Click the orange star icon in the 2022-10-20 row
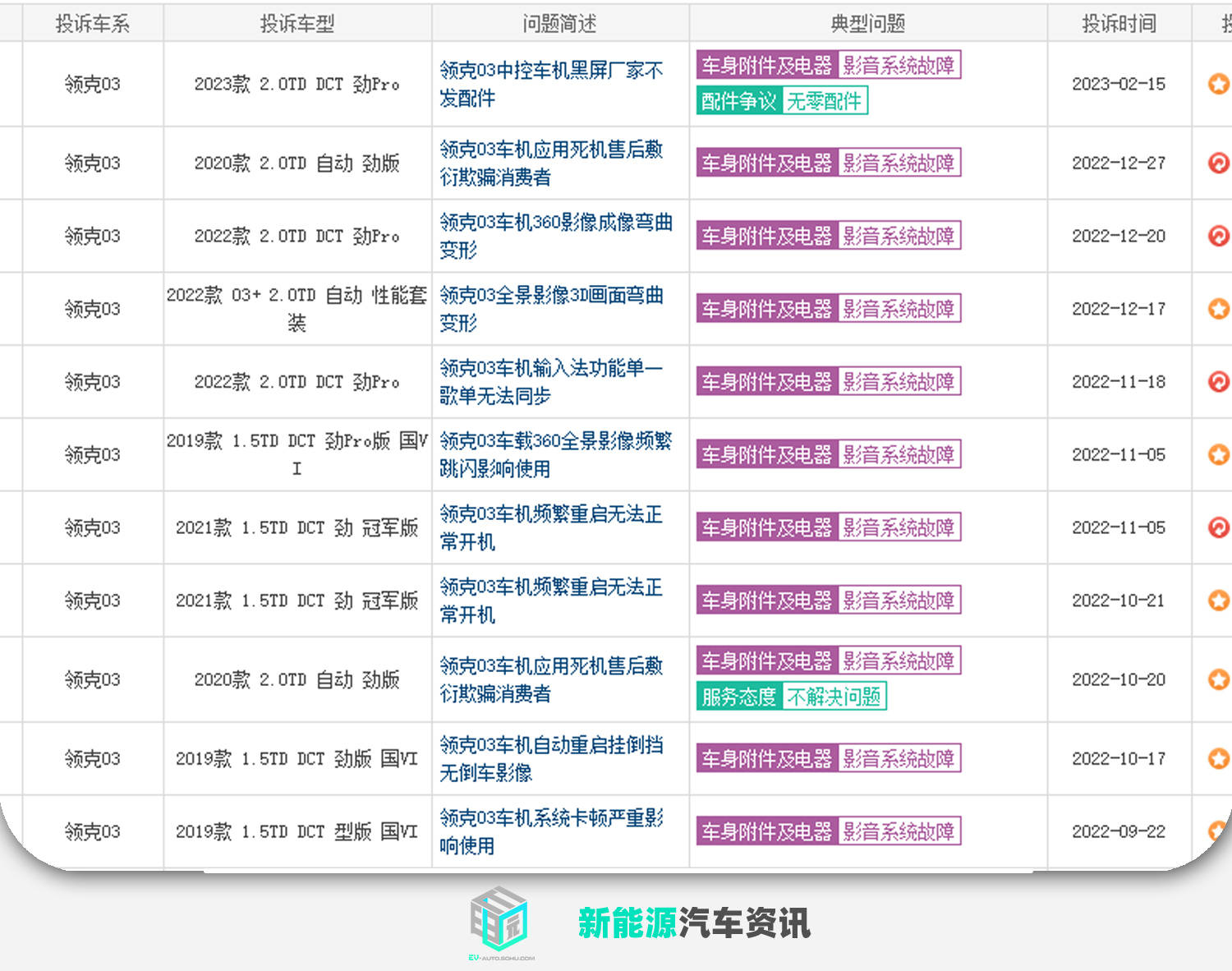 tap(1219, 679)
